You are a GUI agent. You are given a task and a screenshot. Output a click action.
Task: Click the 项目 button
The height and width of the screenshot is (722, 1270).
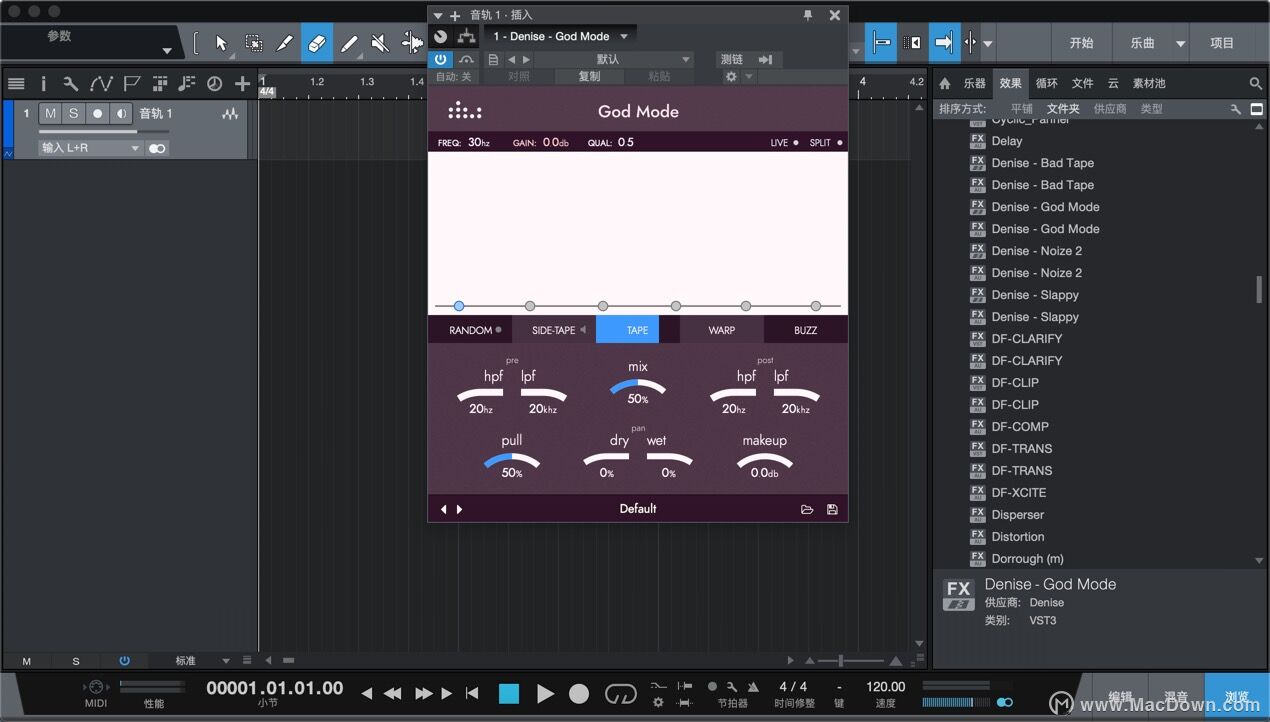point(1222,43)
